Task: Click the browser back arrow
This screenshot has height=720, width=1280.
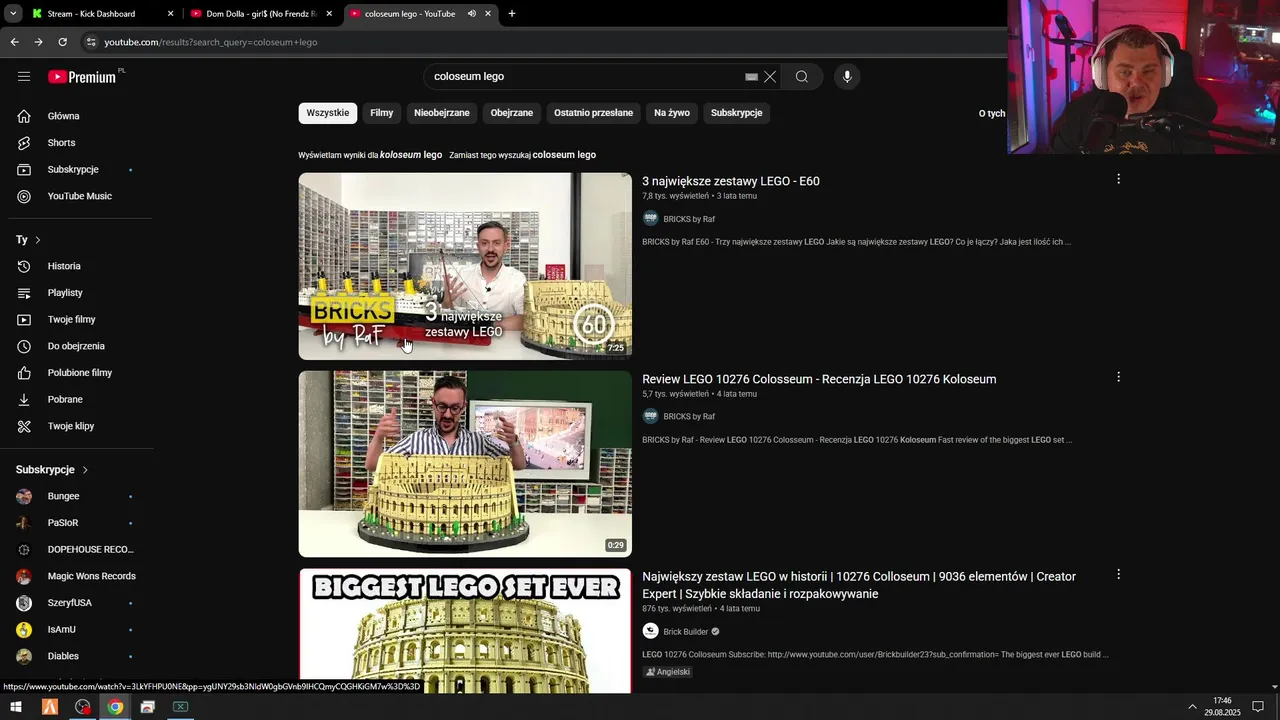Action: click(14, 42)
